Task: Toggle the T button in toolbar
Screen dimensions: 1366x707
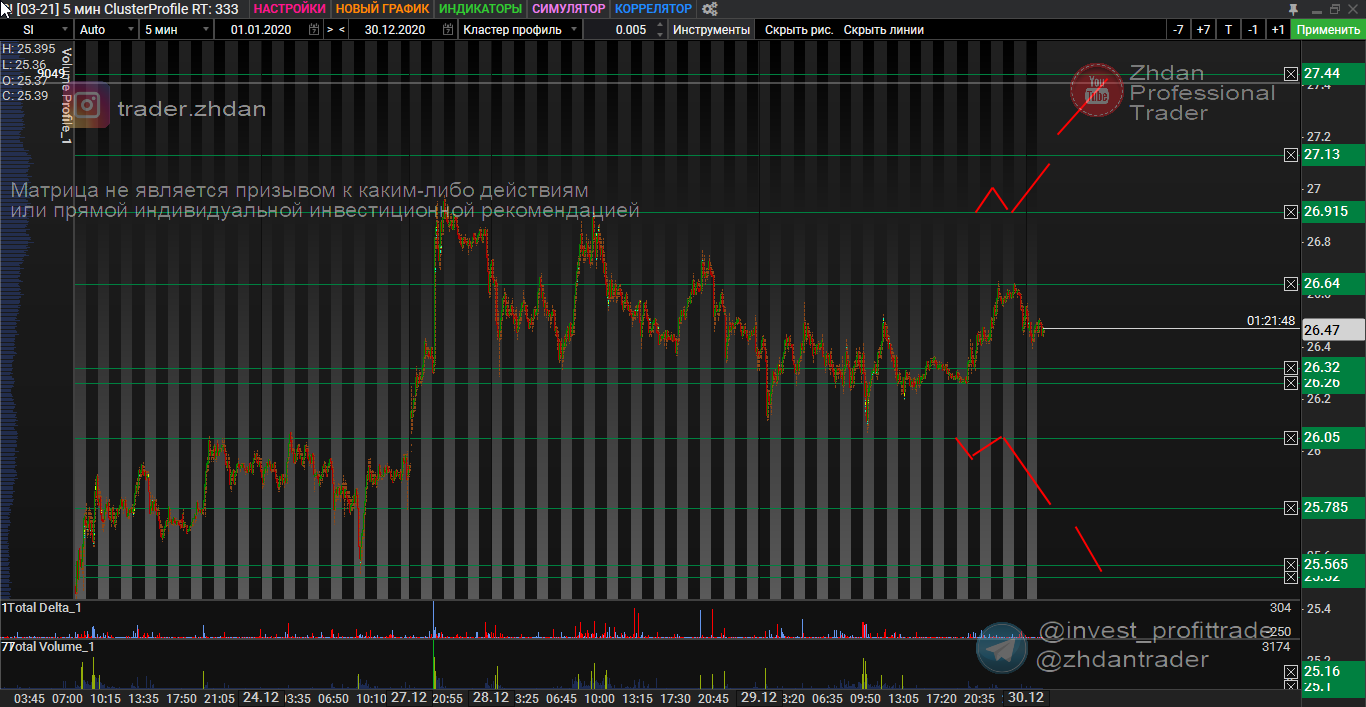Action: click(1228, 30)
